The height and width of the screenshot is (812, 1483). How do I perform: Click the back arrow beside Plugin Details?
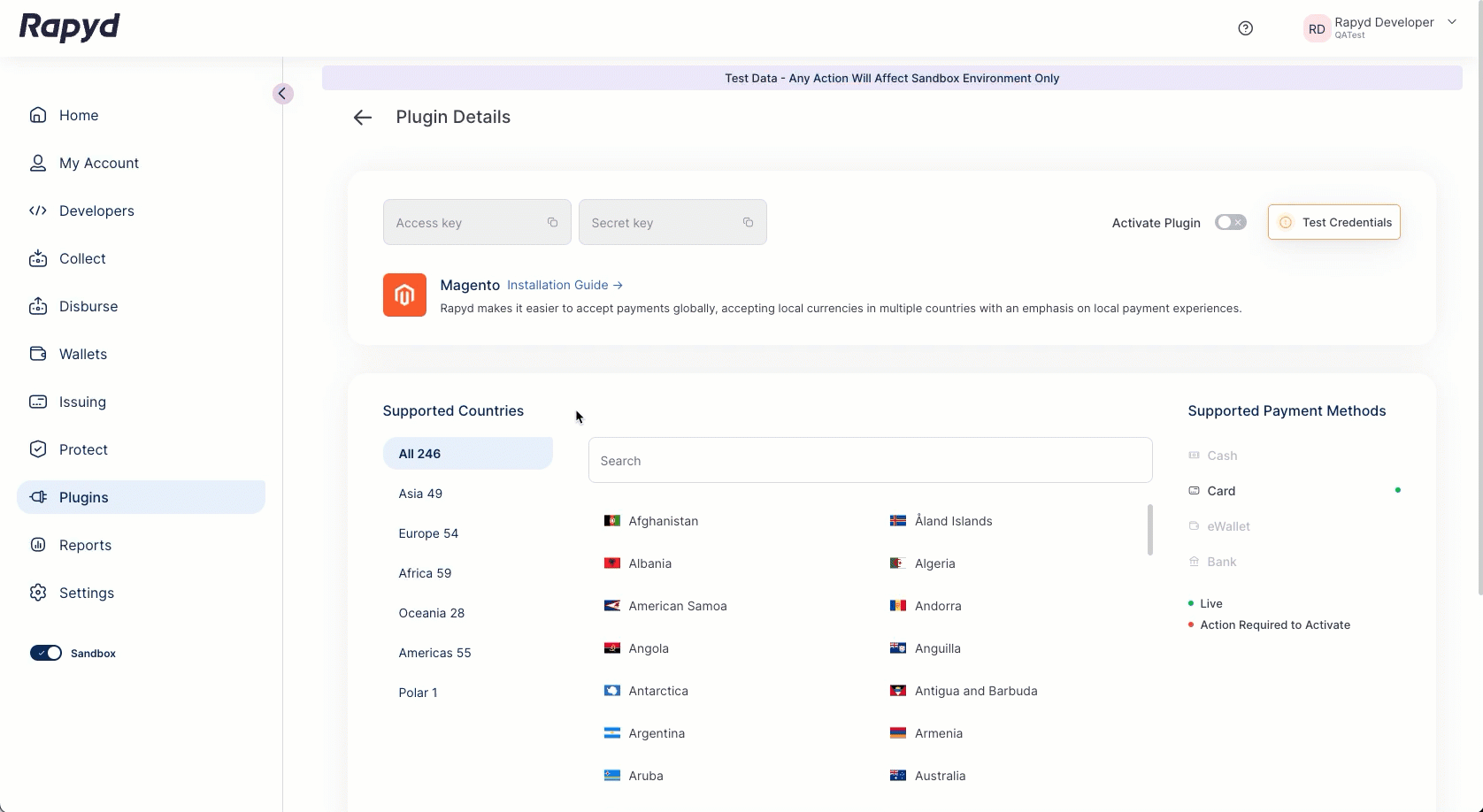(x=362, y=118)
